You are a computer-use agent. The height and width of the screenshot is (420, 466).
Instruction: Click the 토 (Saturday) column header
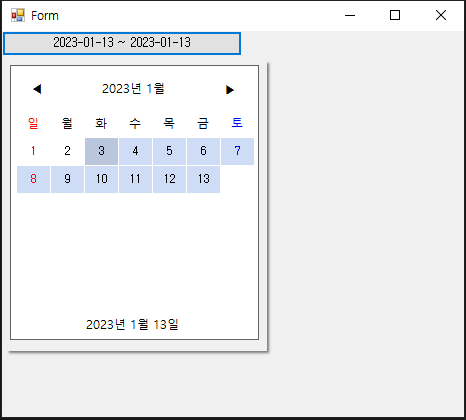[x=237, y=123]
